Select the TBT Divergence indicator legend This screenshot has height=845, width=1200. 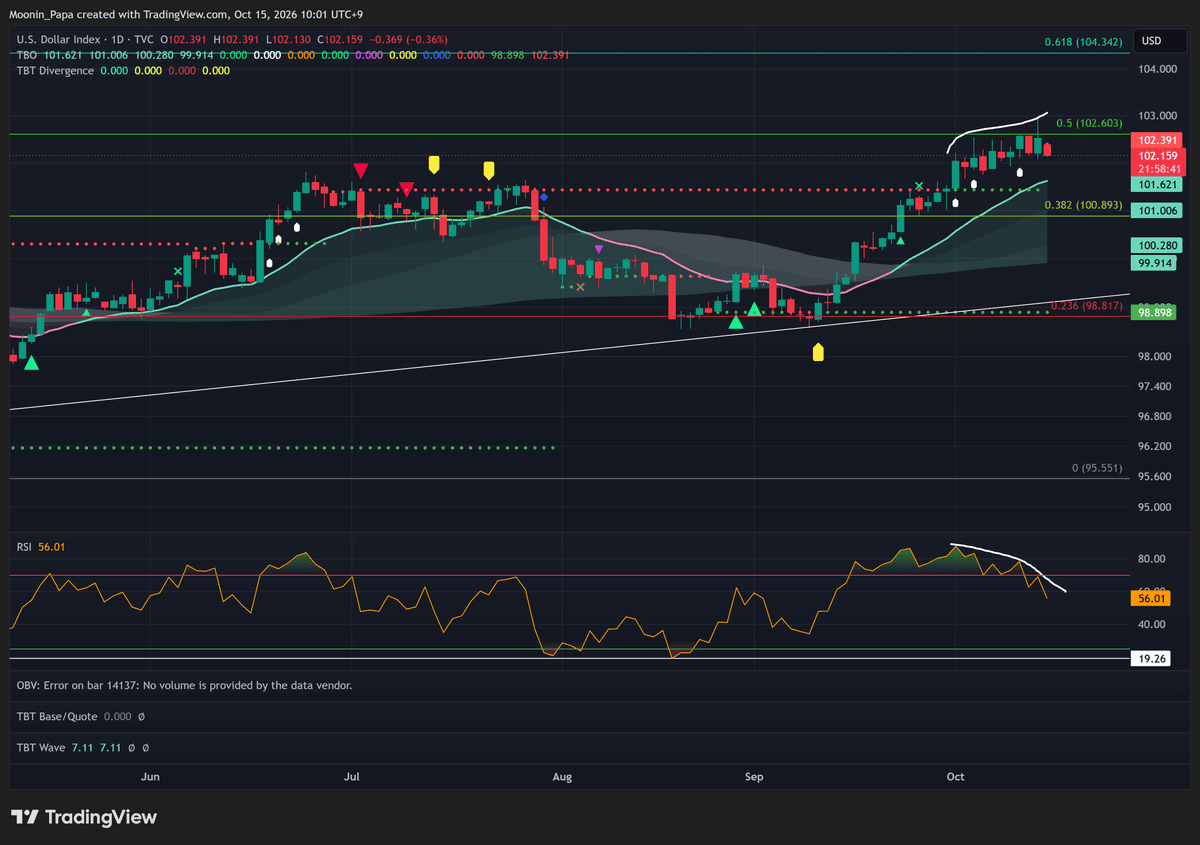click(55, 71)
